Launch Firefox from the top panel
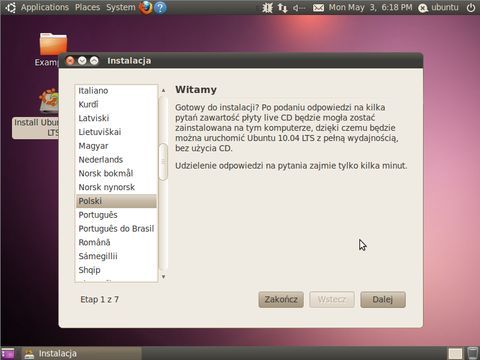 (x=146, y=7)
